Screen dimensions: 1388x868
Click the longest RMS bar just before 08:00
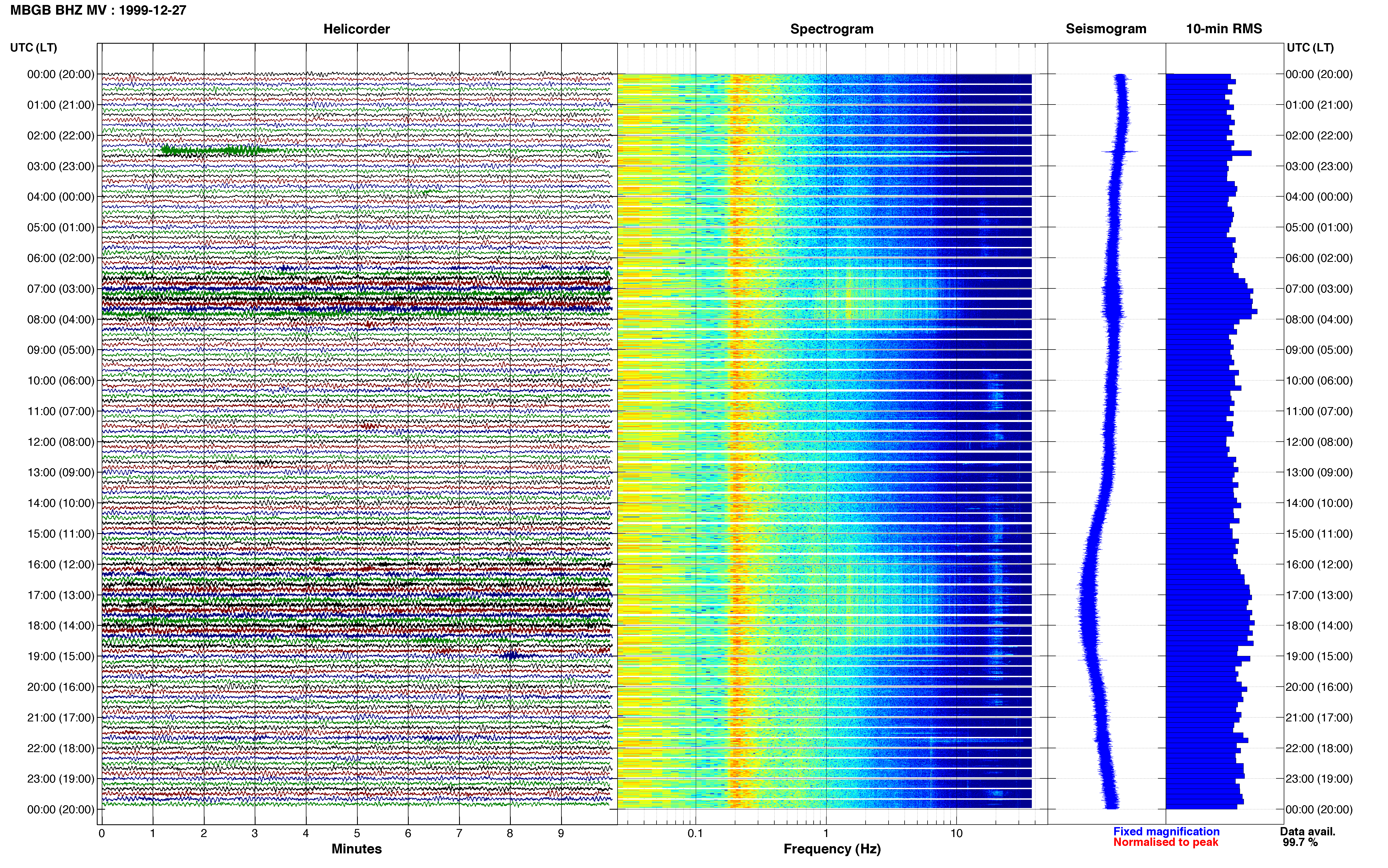click(x=1211, y=312)
